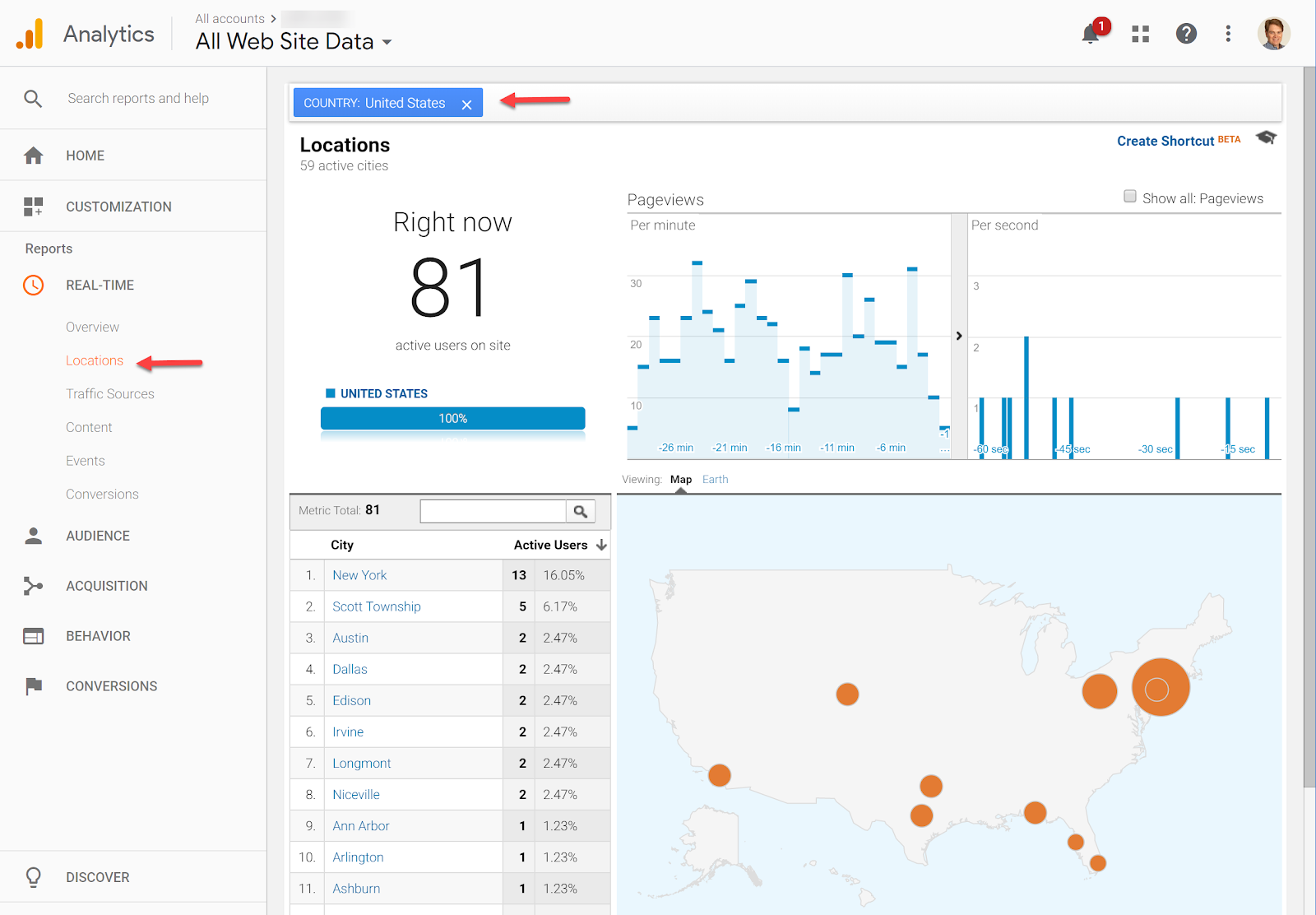Viewport: 1316px width, 915px height.
Task: Open the Google apps grid icon
Action: tap(1140, 34)
